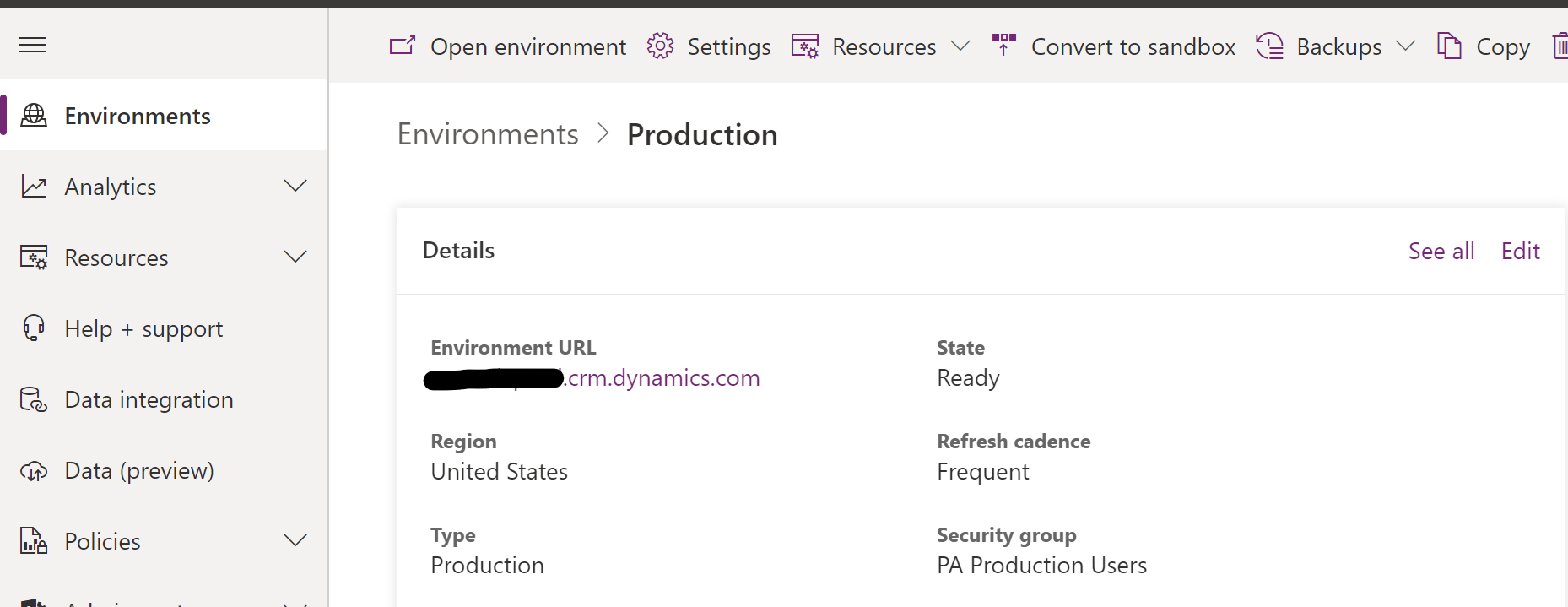Open the crm.dynamics.com environment URL
1568x607 pixels.
tap(662, 378)
